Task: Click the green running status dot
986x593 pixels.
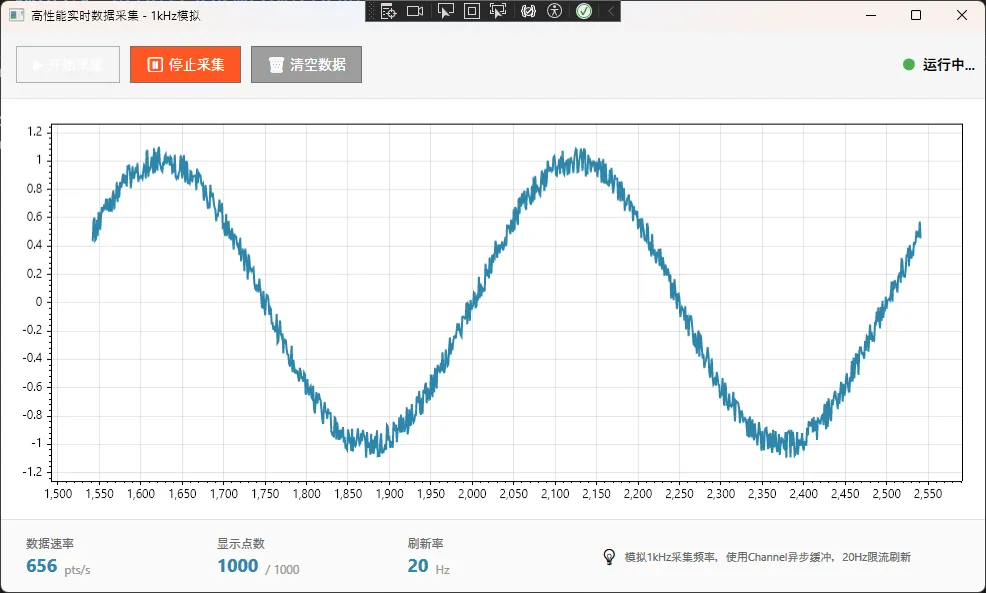Action: tap(908, 65)
